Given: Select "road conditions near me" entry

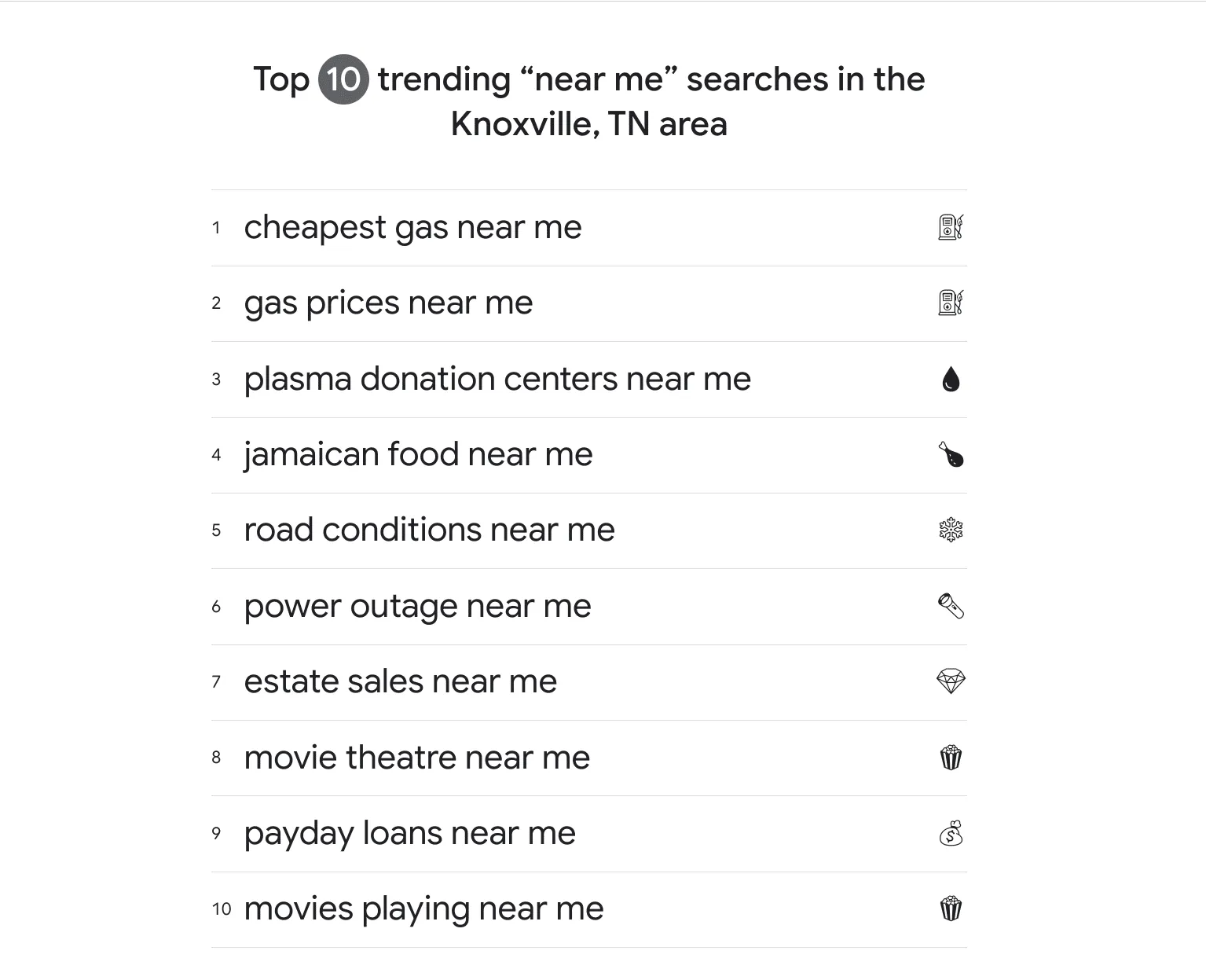Looking at the screenshot, I should [429, 530].
